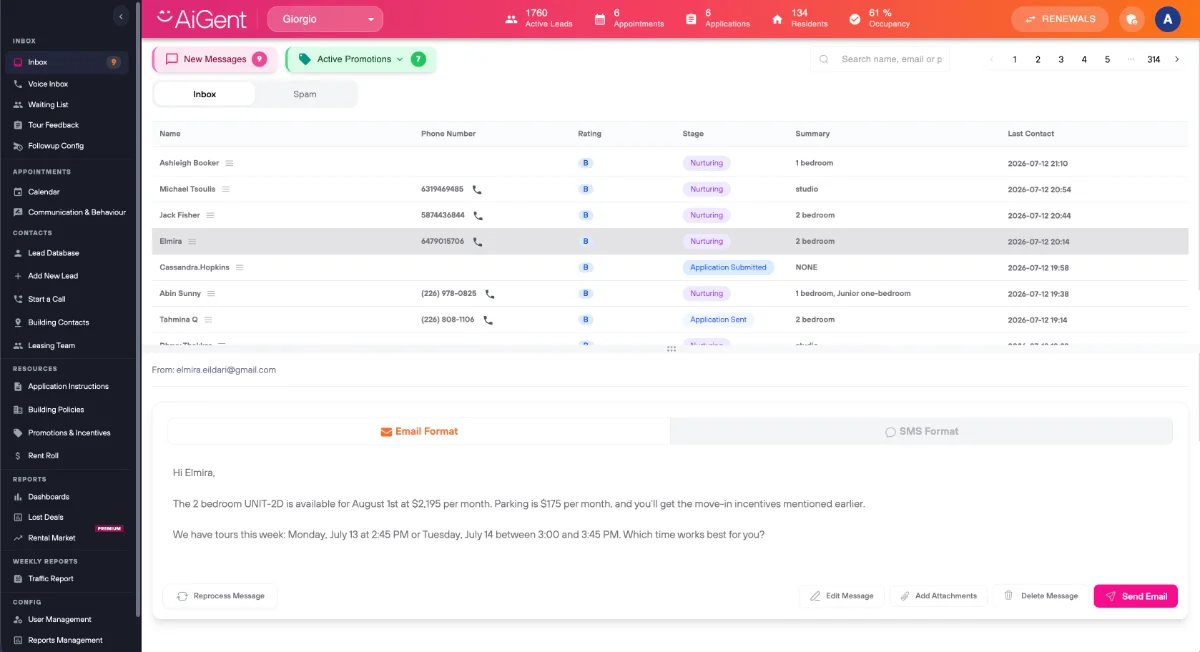Image resolution: width=1200 pixels, height=652 pixels.
Task: Click the Active Leads icon in header
Action: tap(511, 19)
